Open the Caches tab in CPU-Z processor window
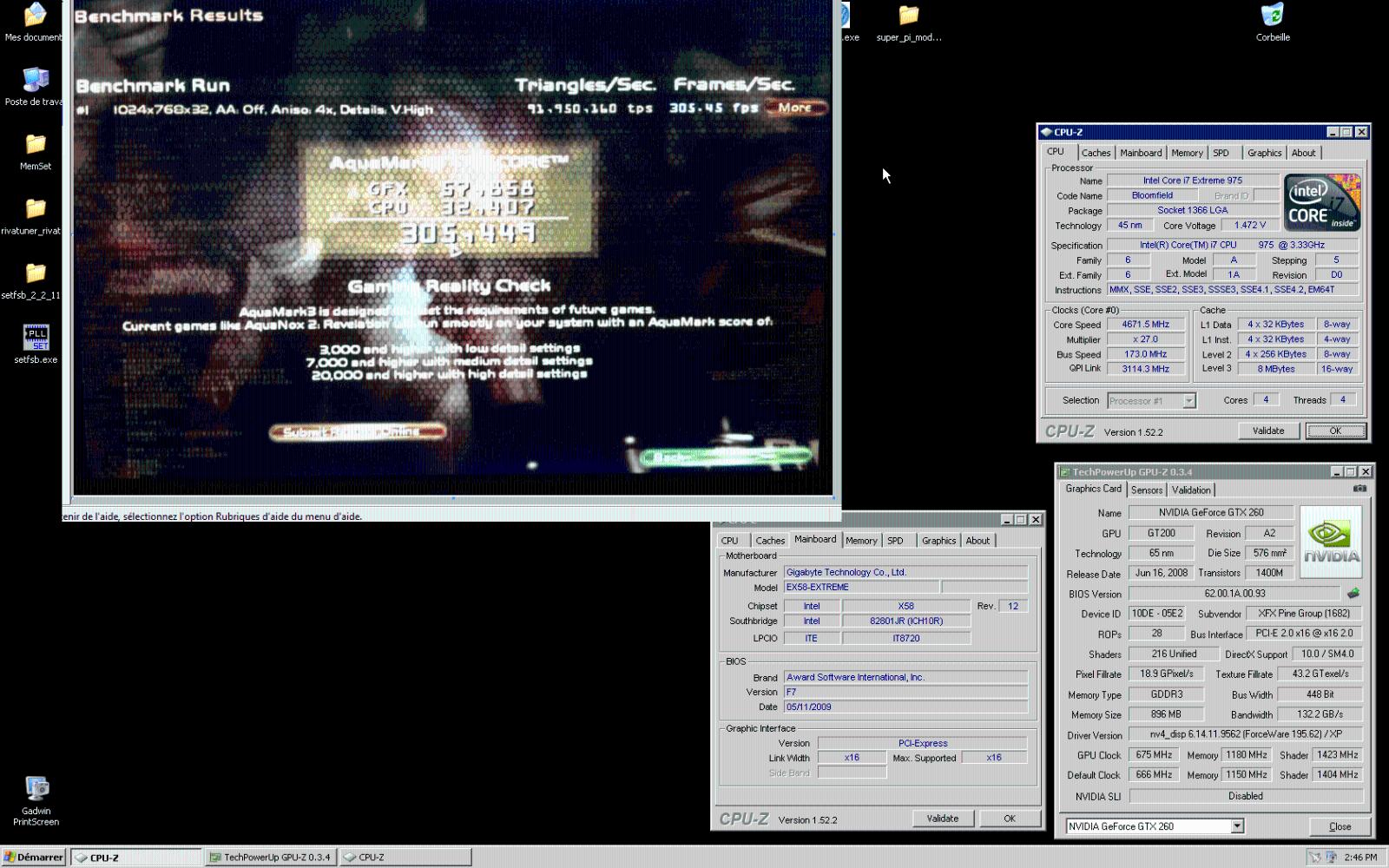 (1096, 153)
